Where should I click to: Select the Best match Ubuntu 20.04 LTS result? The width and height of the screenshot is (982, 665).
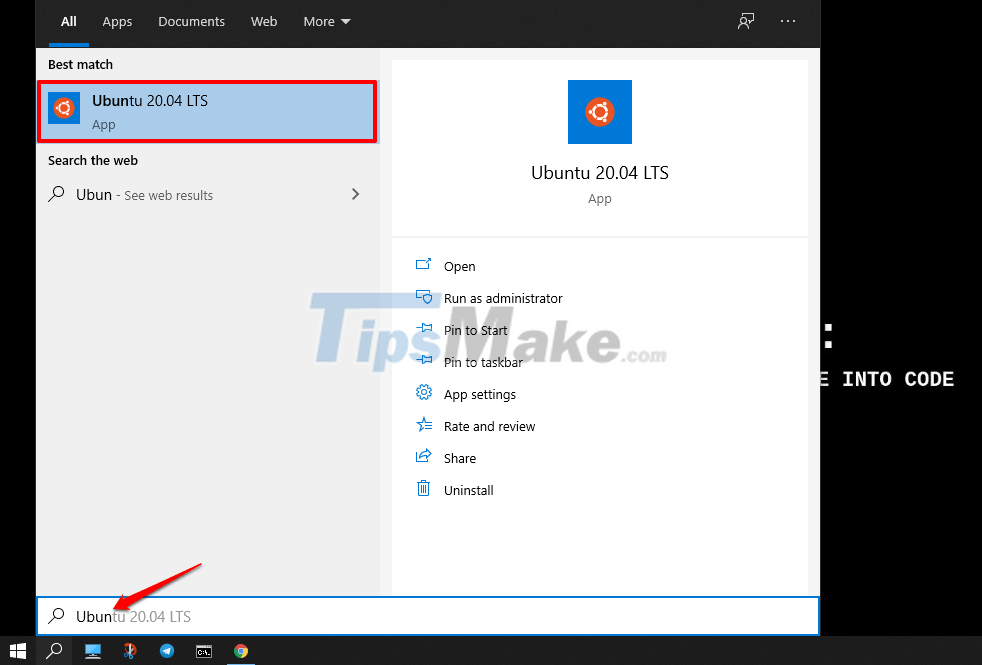(207, 111)
